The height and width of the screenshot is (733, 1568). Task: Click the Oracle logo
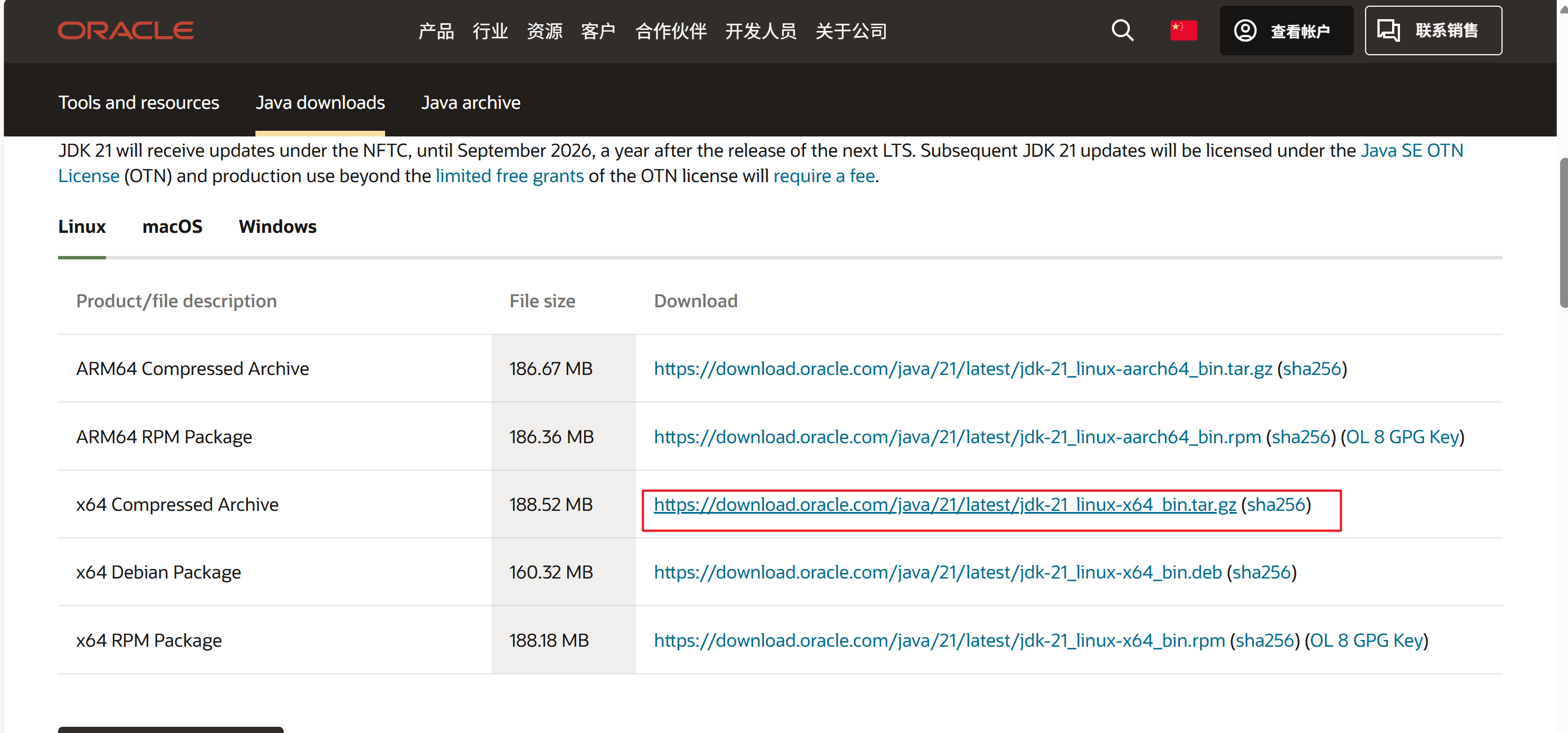pos(125,30)
